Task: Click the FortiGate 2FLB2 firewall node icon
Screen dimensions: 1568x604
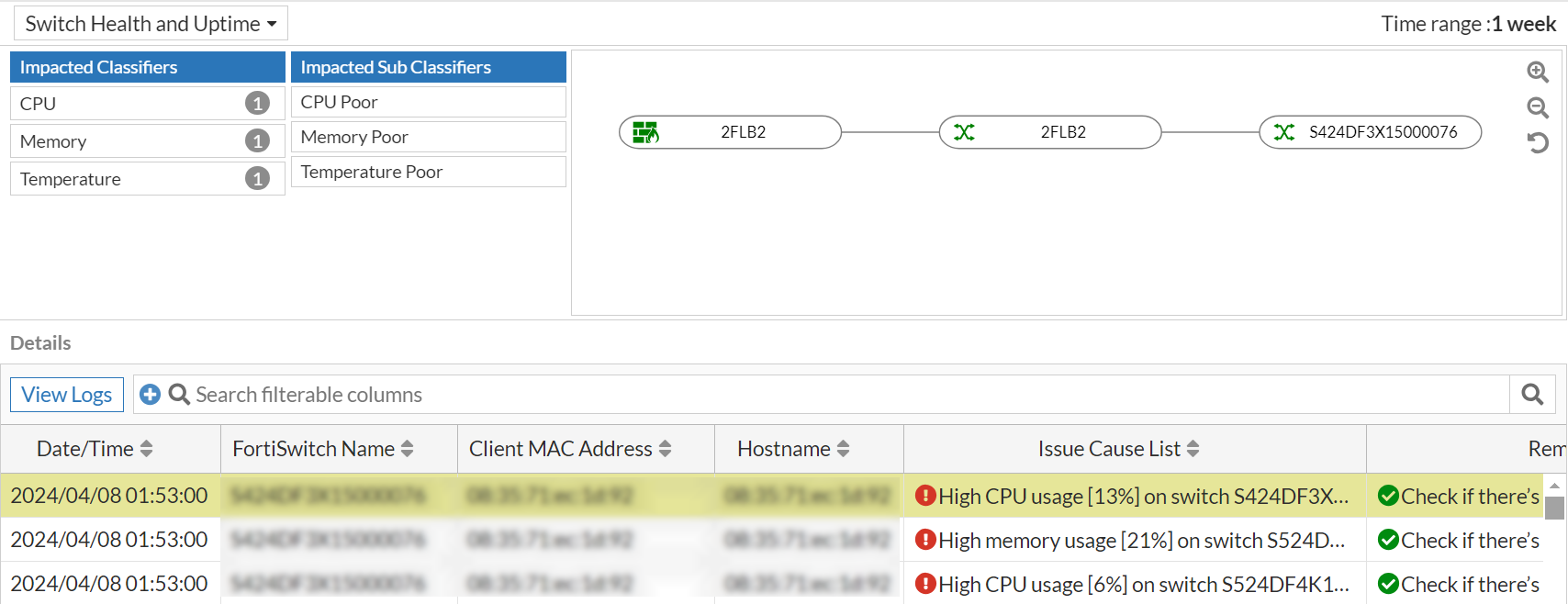Action: pos(645,132)
